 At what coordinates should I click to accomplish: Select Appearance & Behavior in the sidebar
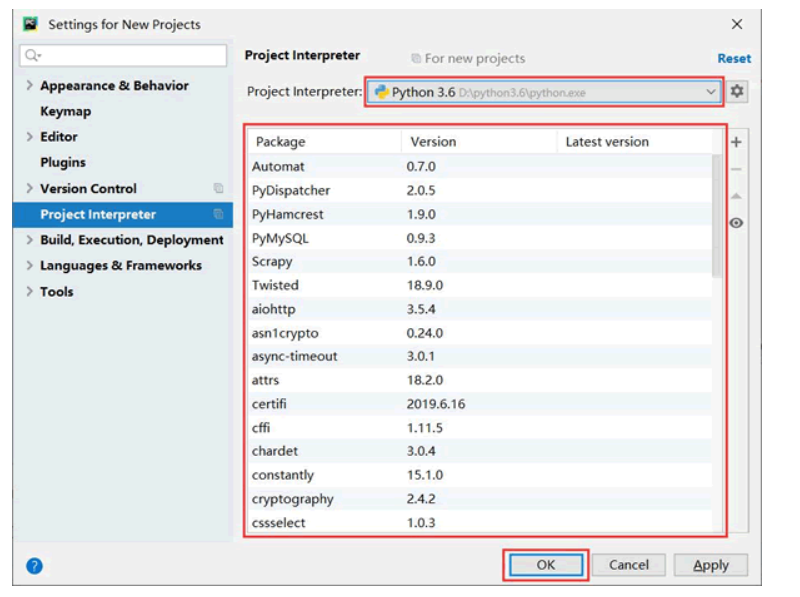(114, 86)
